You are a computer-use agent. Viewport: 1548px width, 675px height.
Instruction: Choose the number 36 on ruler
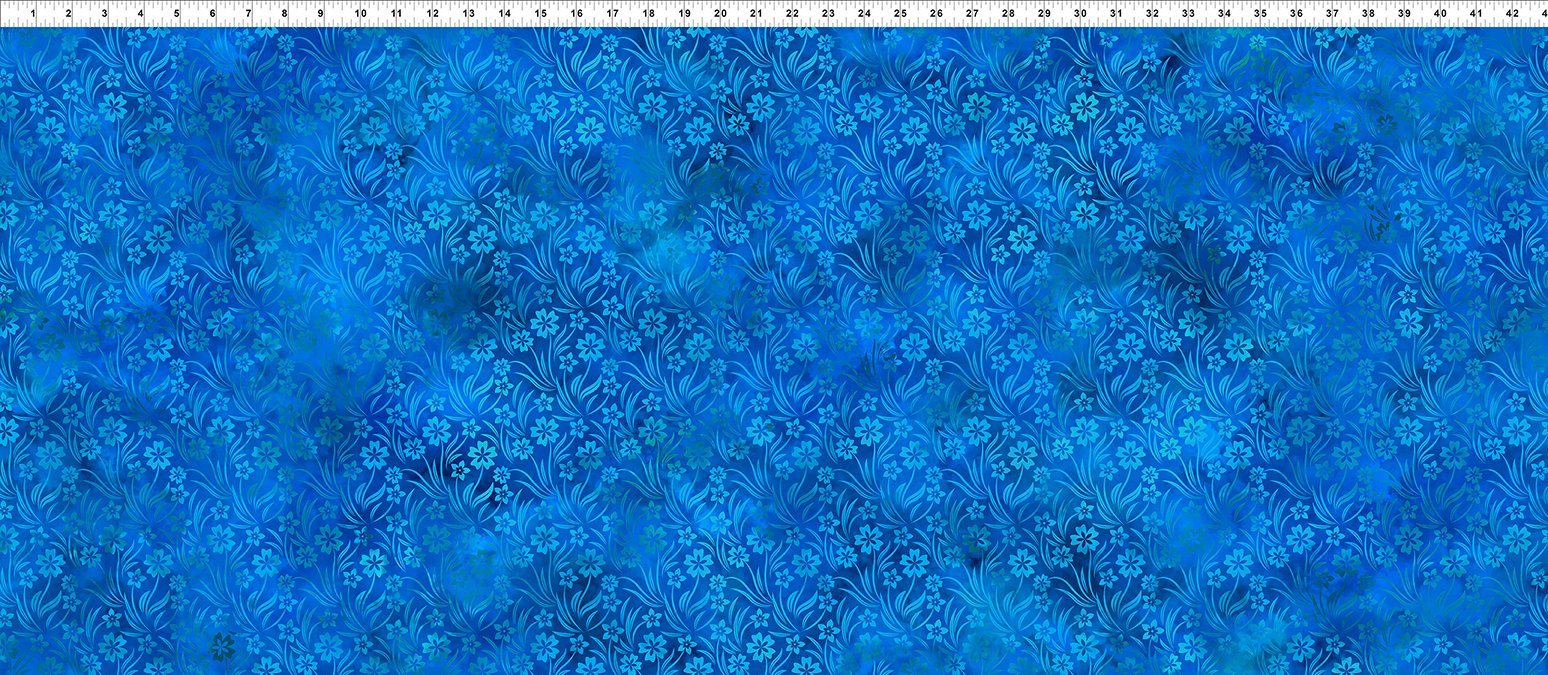pyautogui.click(x=1296, y=14)
